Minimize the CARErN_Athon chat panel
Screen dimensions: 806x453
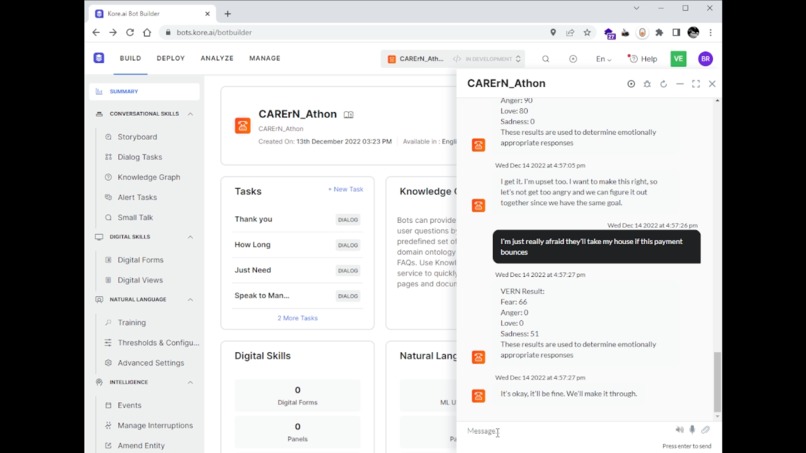(x=680, y=84)
